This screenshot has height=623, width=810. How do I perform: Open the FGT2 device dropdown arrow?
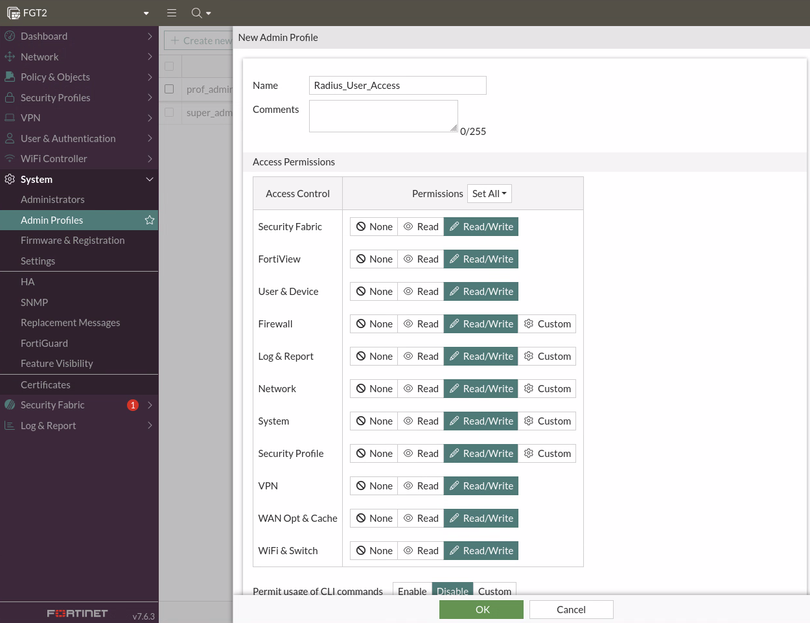(146, 13)
